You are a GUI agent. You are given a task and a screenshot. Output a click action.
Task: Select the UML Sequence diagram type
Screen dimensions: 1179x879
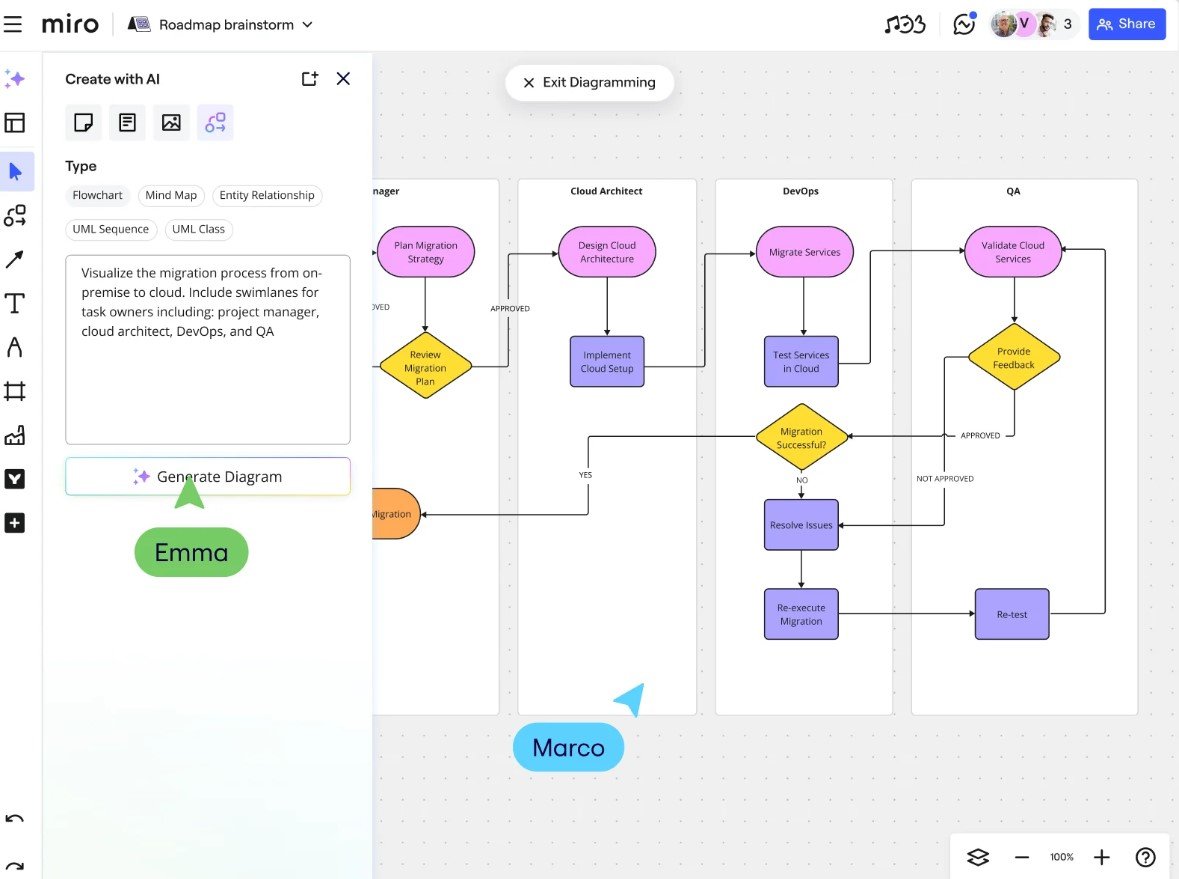pyautogui.click(x=111, y=229)
